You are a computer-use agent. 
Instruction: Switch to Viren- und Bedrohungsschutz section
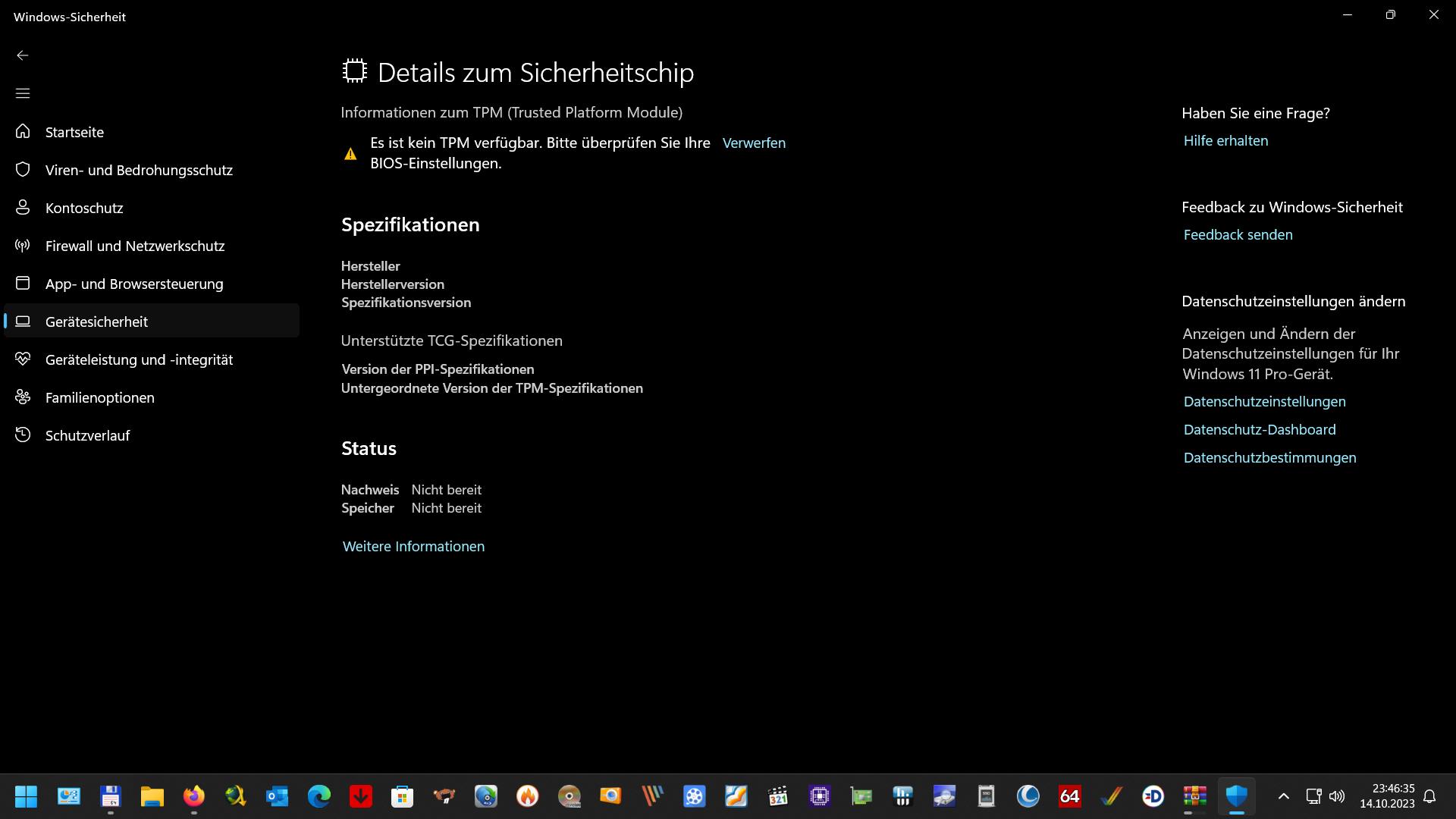click(139, 170)
